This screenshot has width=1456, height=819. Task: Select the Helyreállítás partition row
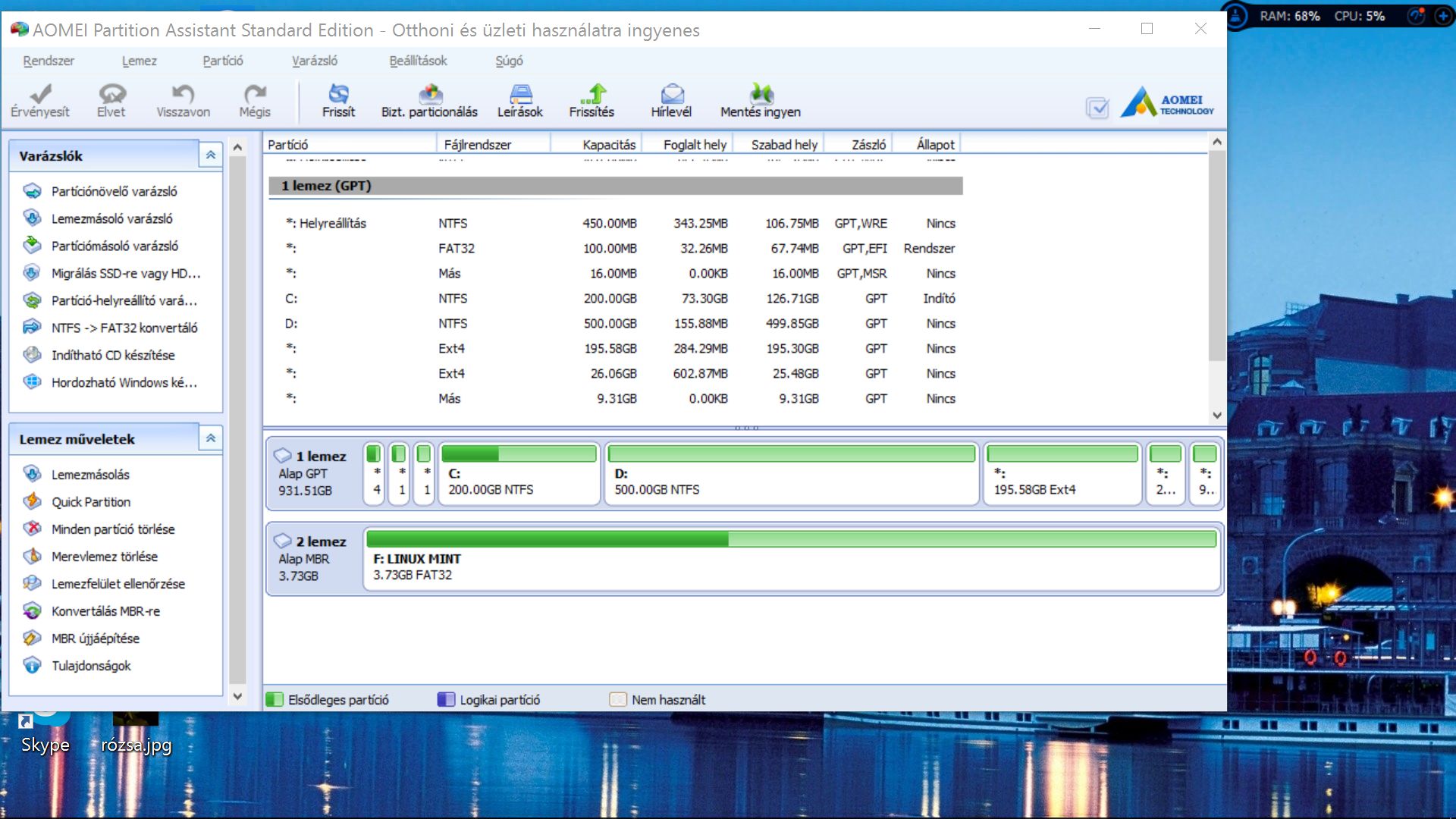pos(616,224)
